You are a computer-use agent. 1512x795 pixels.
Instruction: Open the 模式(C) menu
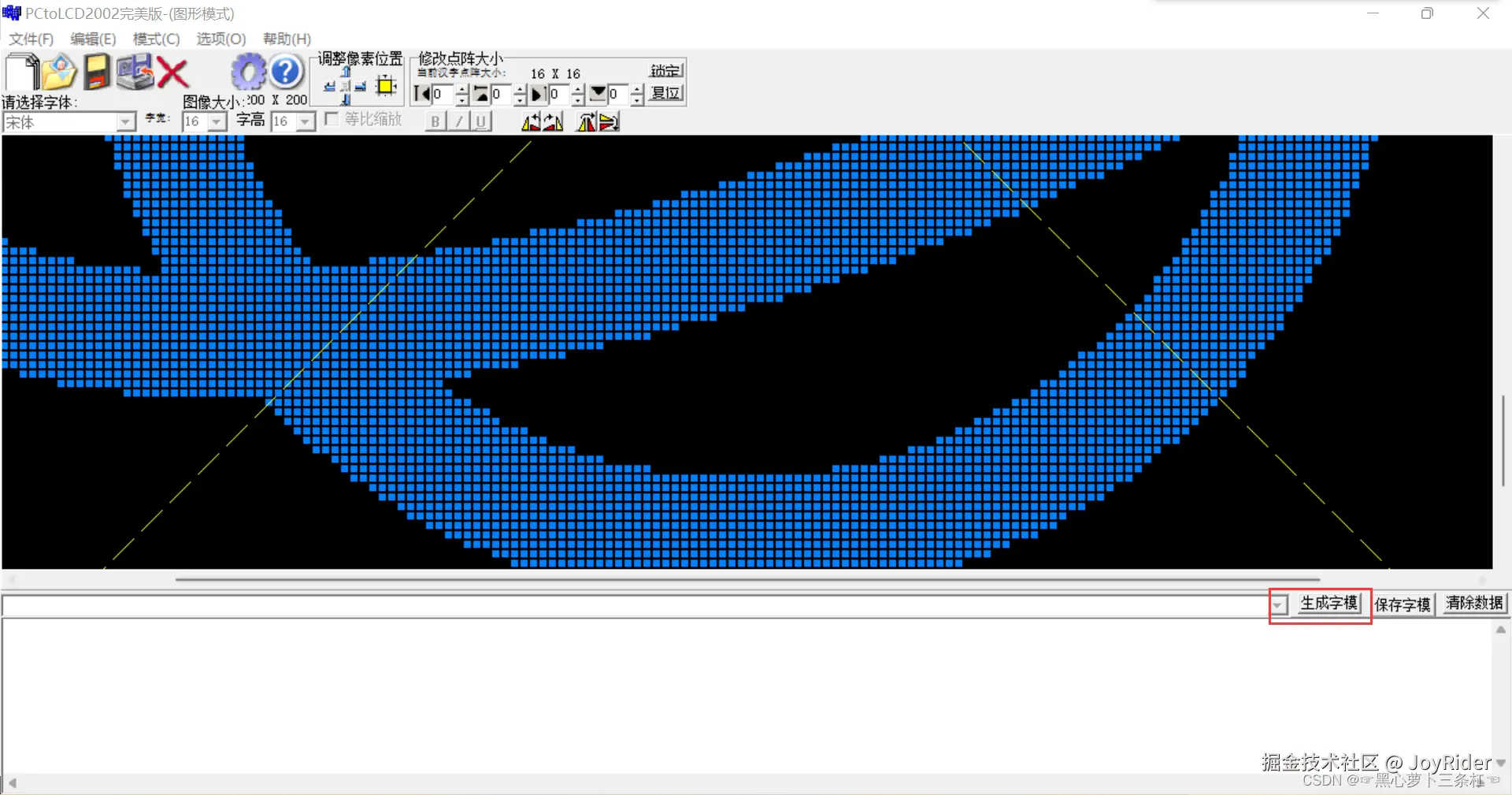(156, 39)
